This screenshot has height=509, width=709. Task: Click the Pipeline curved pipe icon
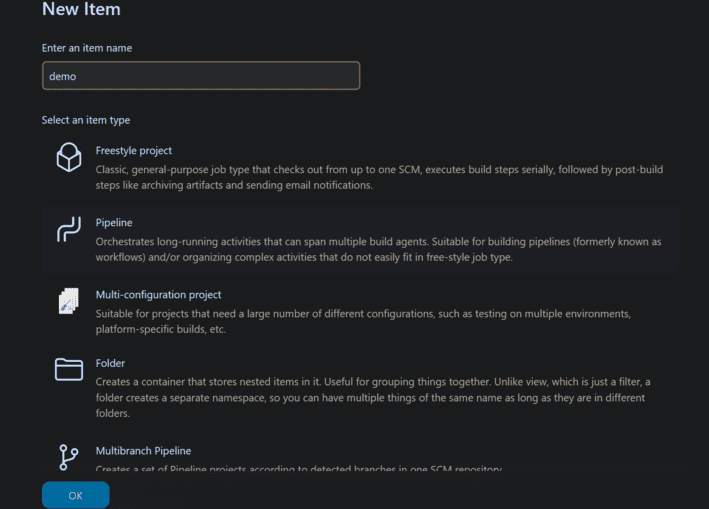click(x=69, y=229)
